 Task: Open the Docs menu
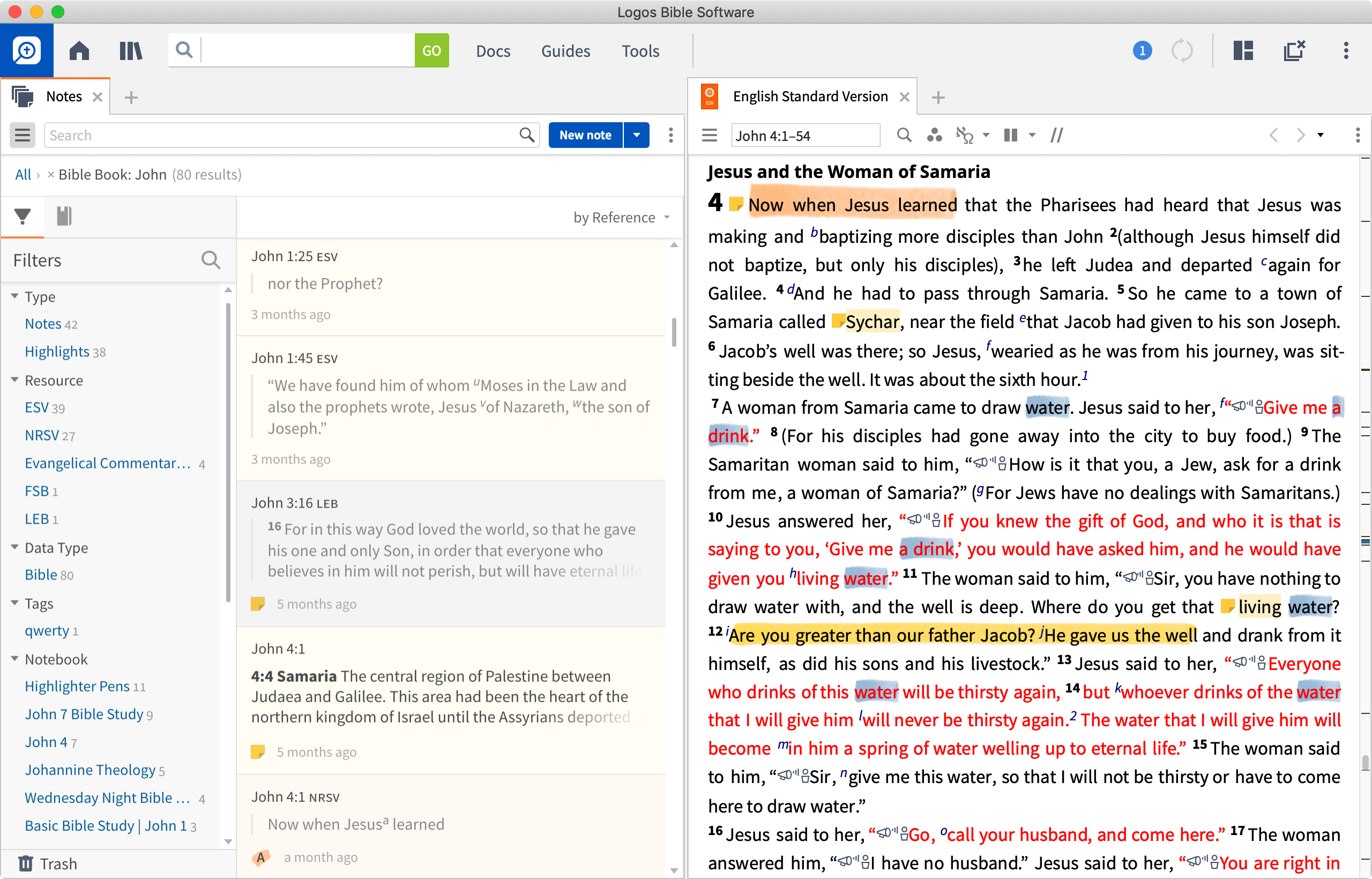tap(493, 51)
